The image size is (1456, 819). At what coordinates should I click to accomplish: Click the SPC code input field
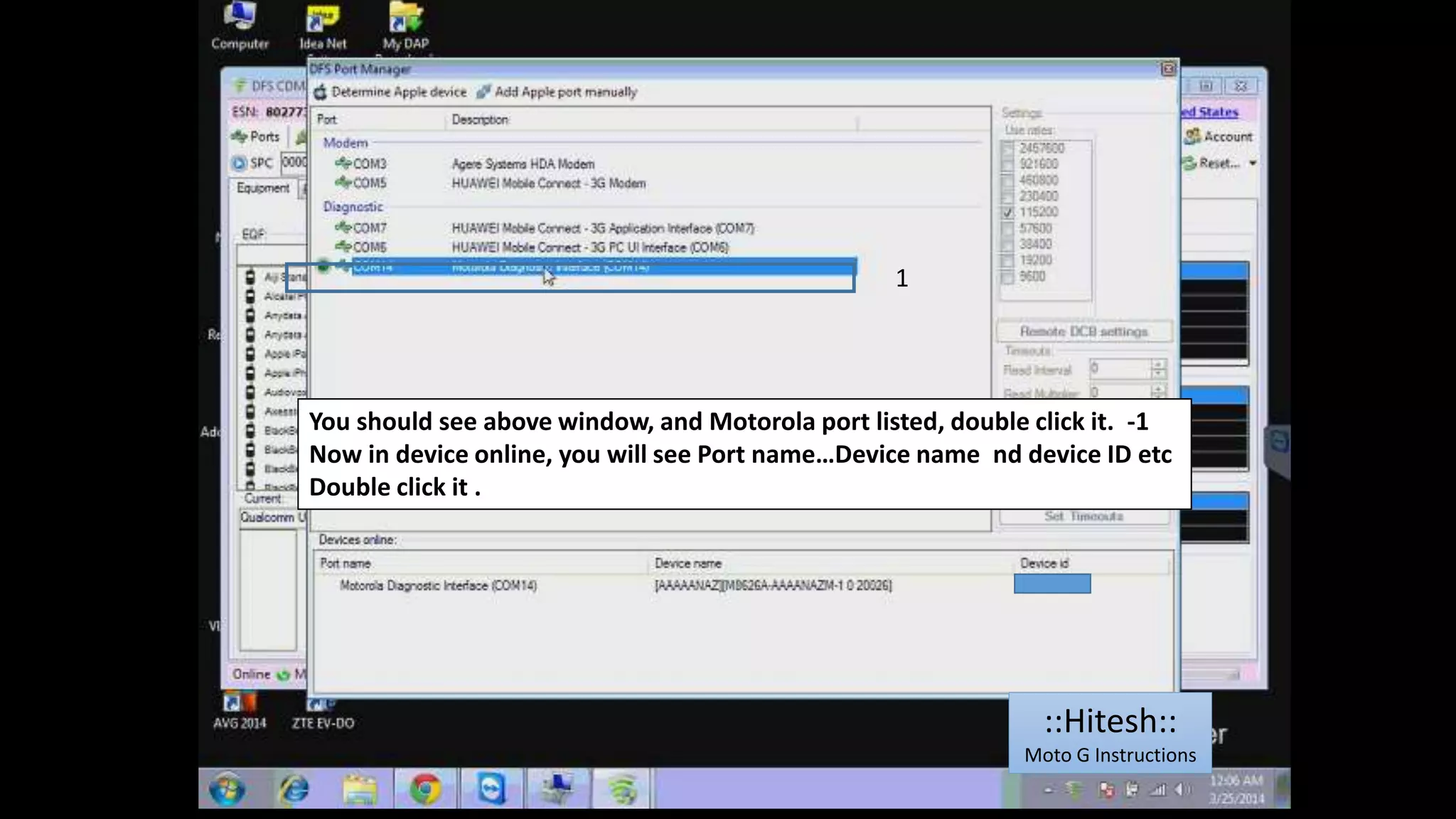(x=294, y=163)
